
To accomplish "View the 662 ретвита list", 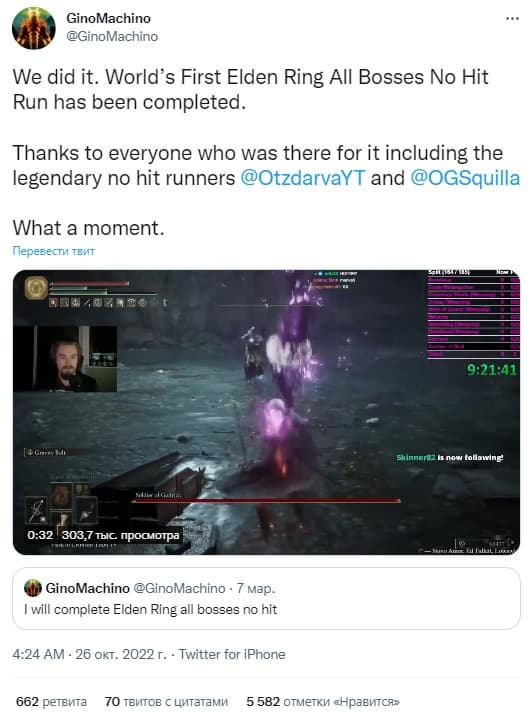I will point(51,702).
